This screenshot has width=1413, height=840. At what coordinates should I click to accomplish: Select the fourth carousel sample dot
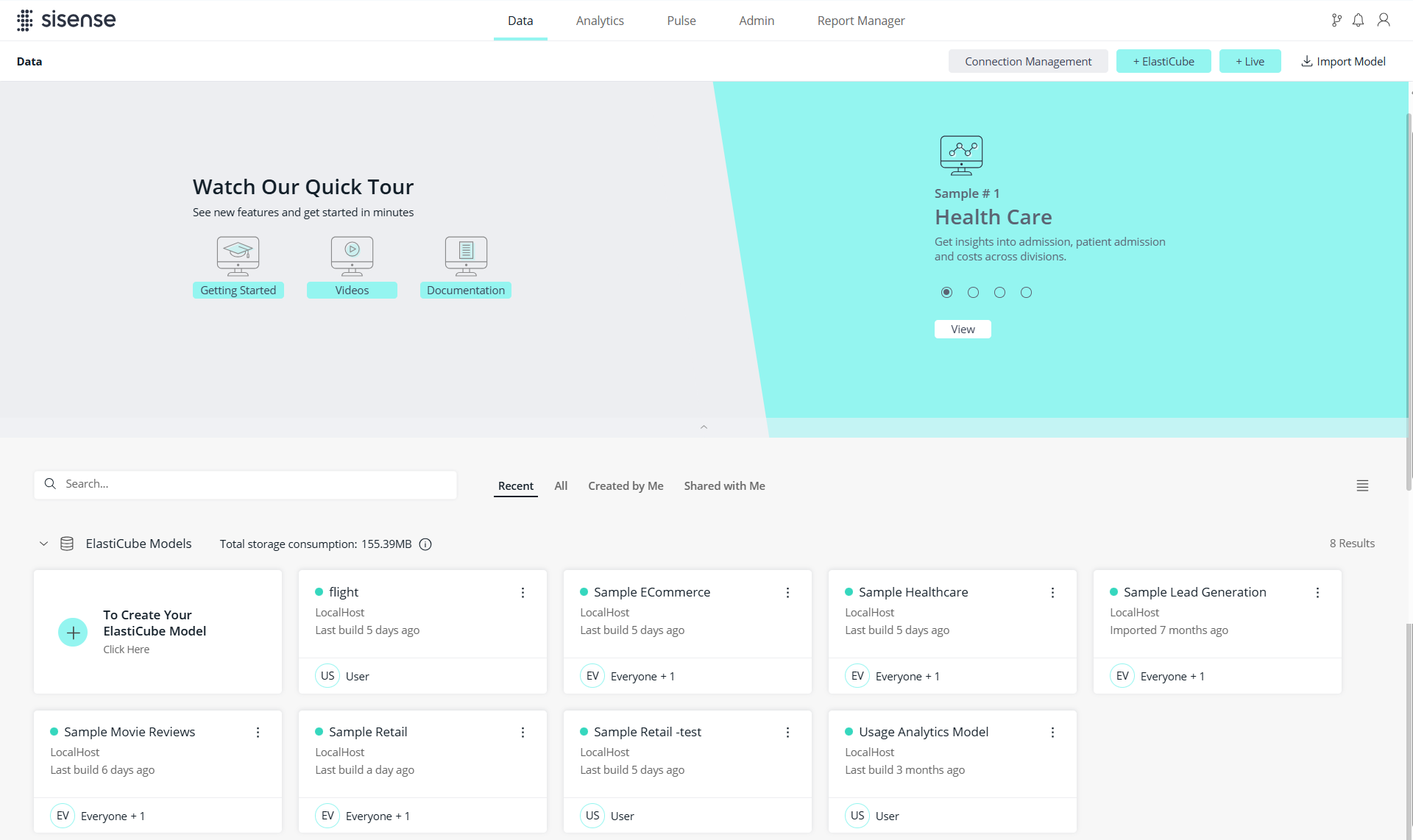pyautogui.click(x=1026, y=293)
